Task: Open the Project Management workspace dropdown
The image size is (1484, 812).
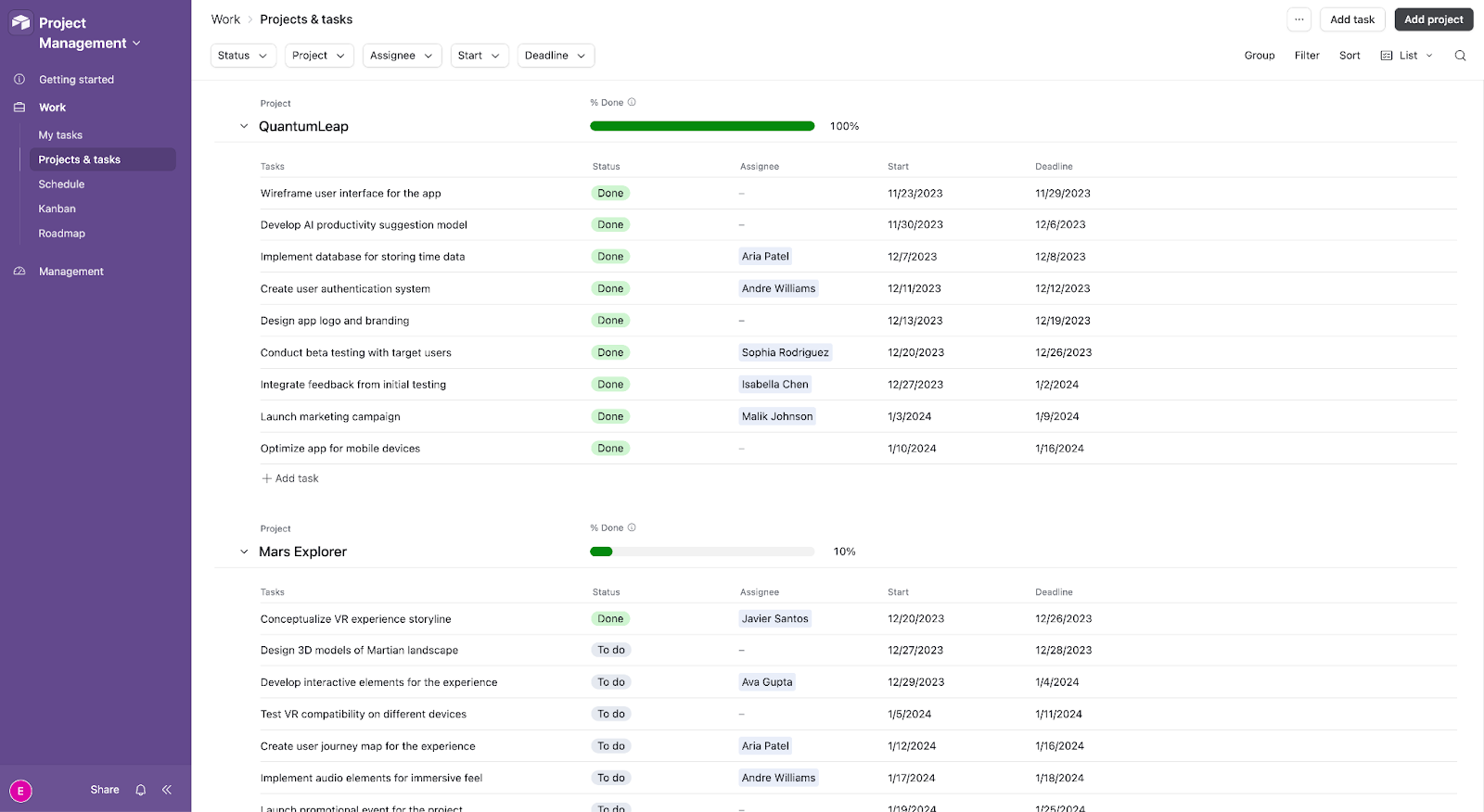Action: click(x=136, y=44)
